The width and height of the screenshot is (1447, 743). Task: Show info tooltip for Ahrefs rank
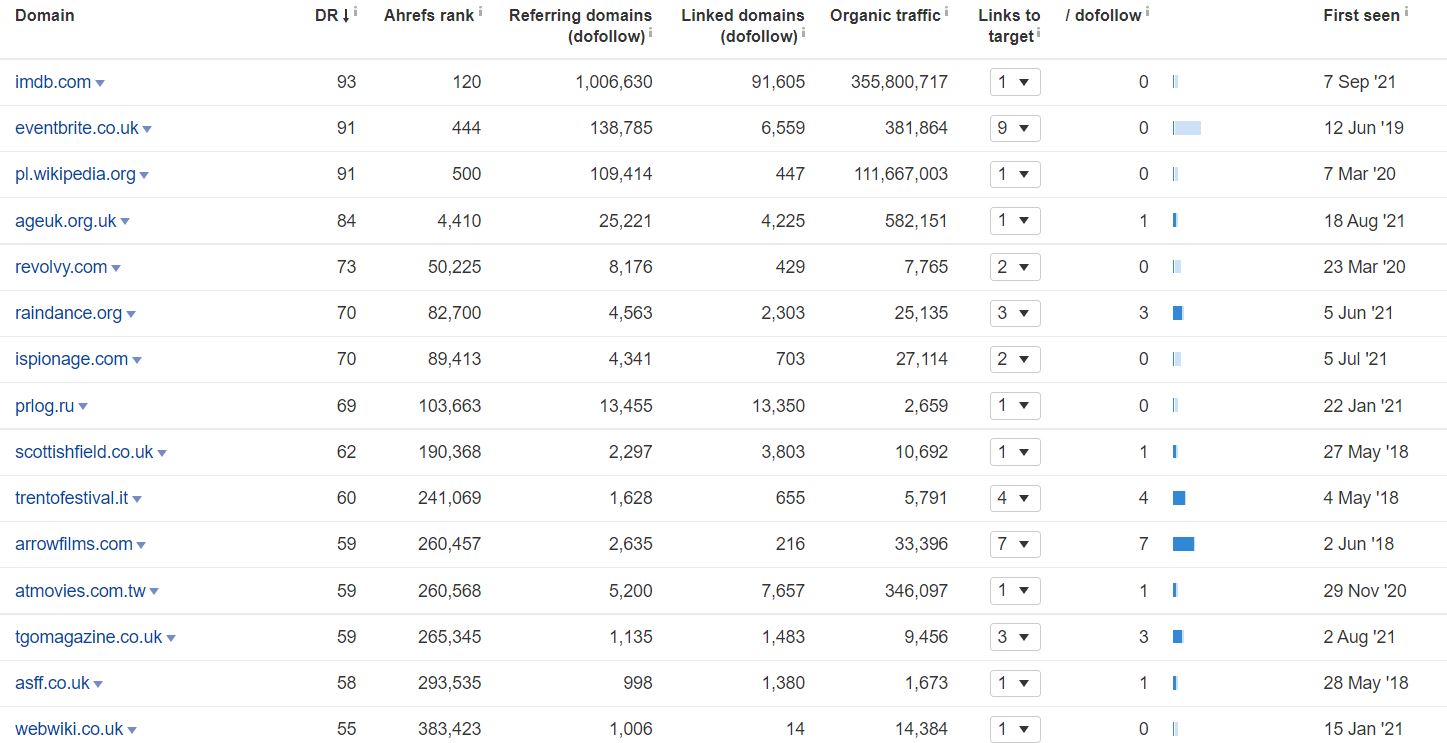click(x=481, y=11)
